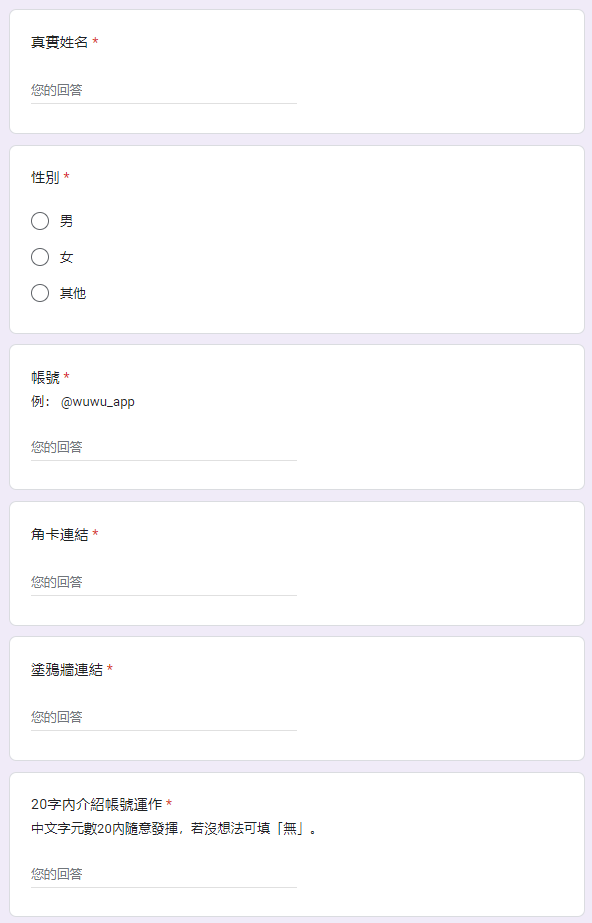This screenshot has height=923, width=592.
Task: Click the @wuwu_app example text
Action: coord(98,402)
